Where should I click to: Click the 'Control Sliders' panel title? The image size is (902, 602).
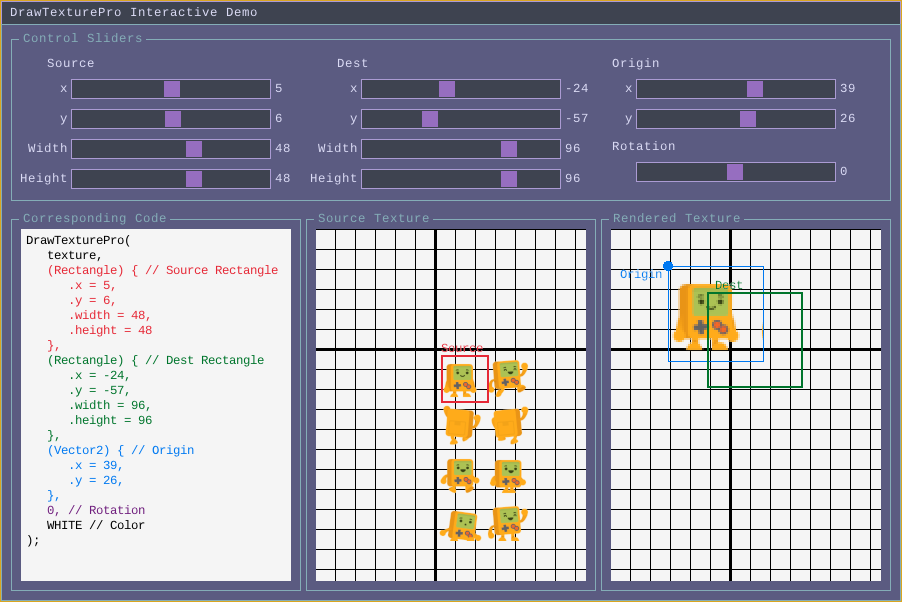click(83, 39)
